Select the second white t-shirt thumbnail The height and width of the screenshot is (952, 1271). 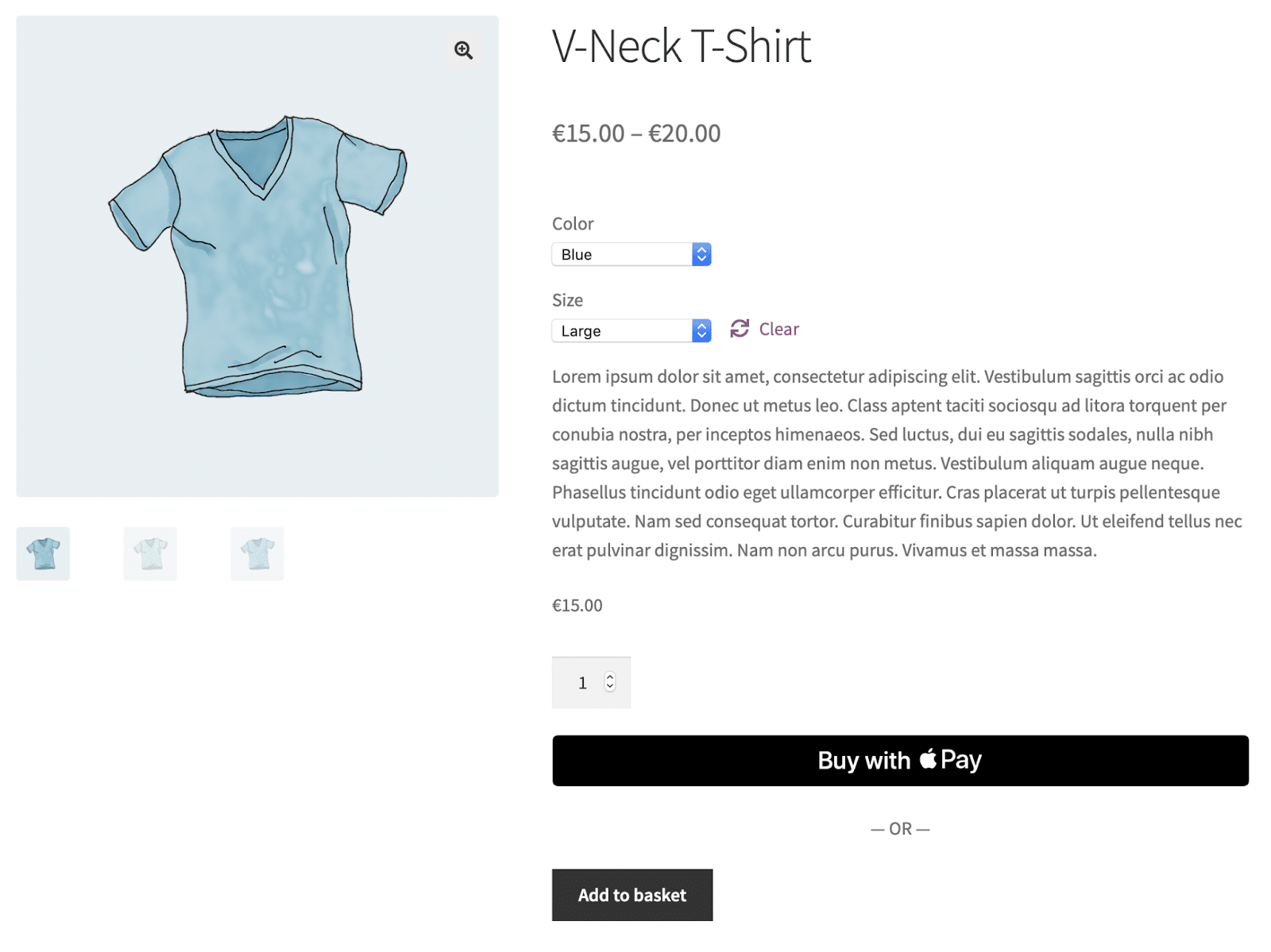coord(150,553)
